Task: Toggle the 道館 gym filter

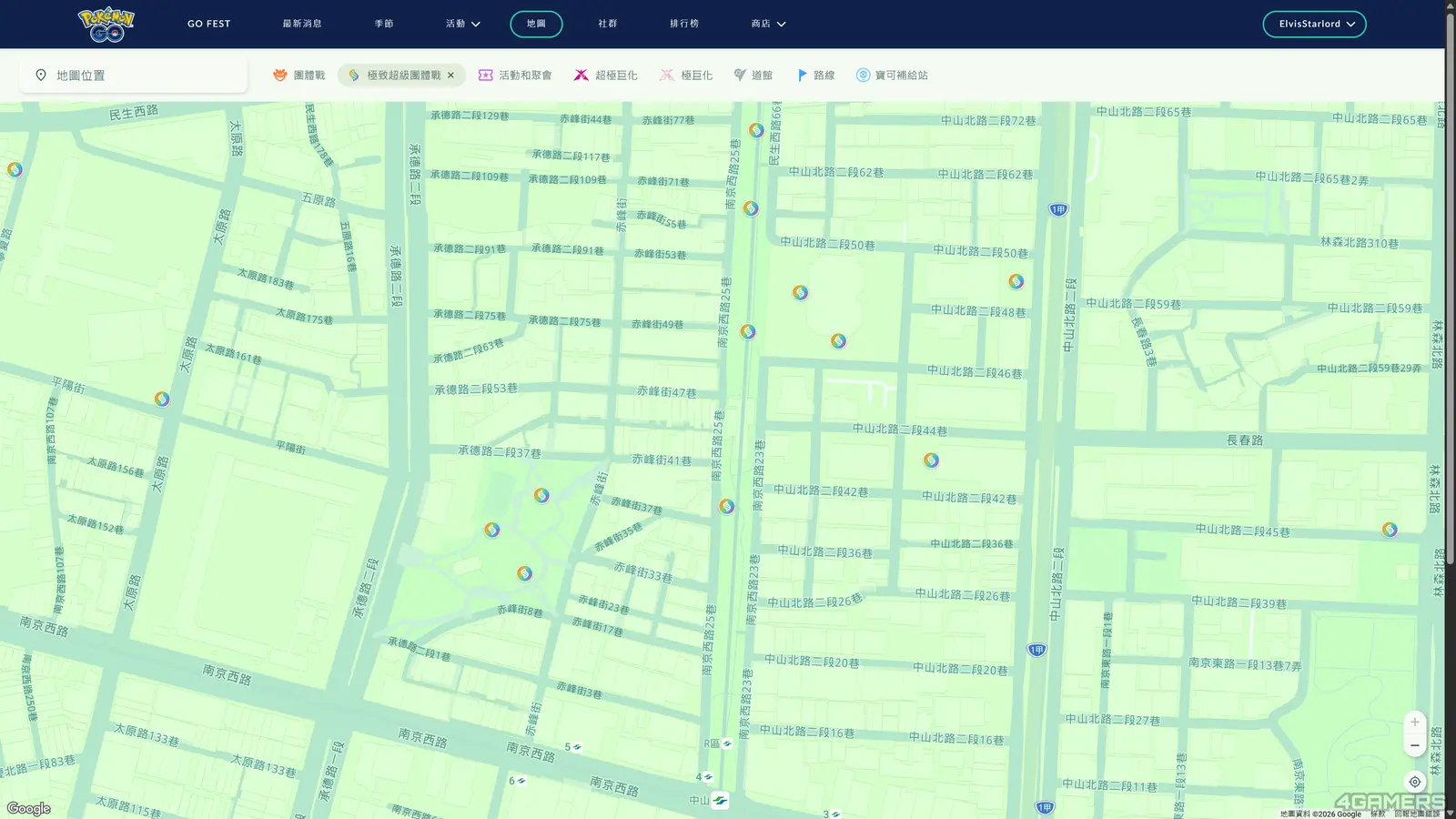Action: 753,76
